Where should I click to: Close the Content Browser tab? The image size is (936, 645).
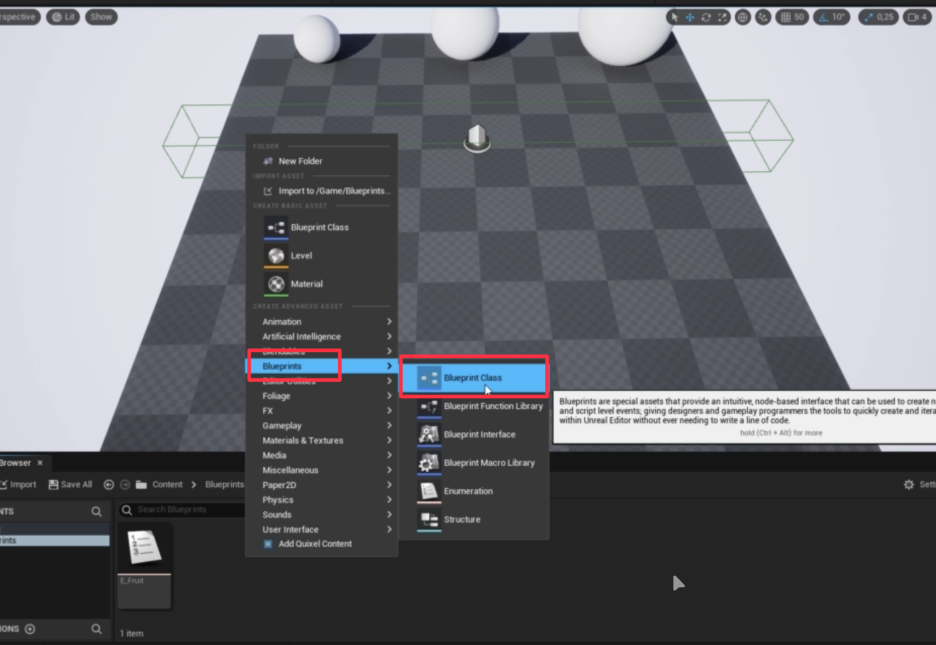40,463
